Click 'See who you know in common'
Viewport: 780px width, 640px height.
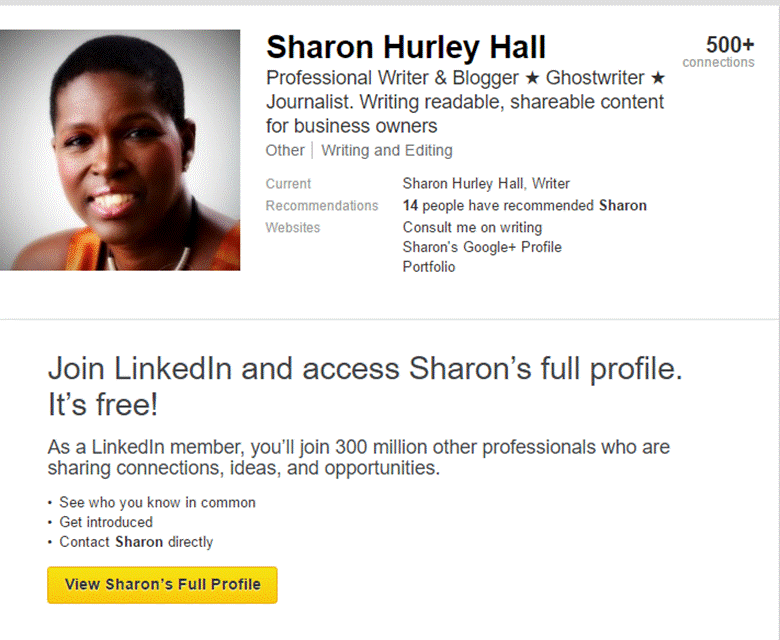coord(157,502)
